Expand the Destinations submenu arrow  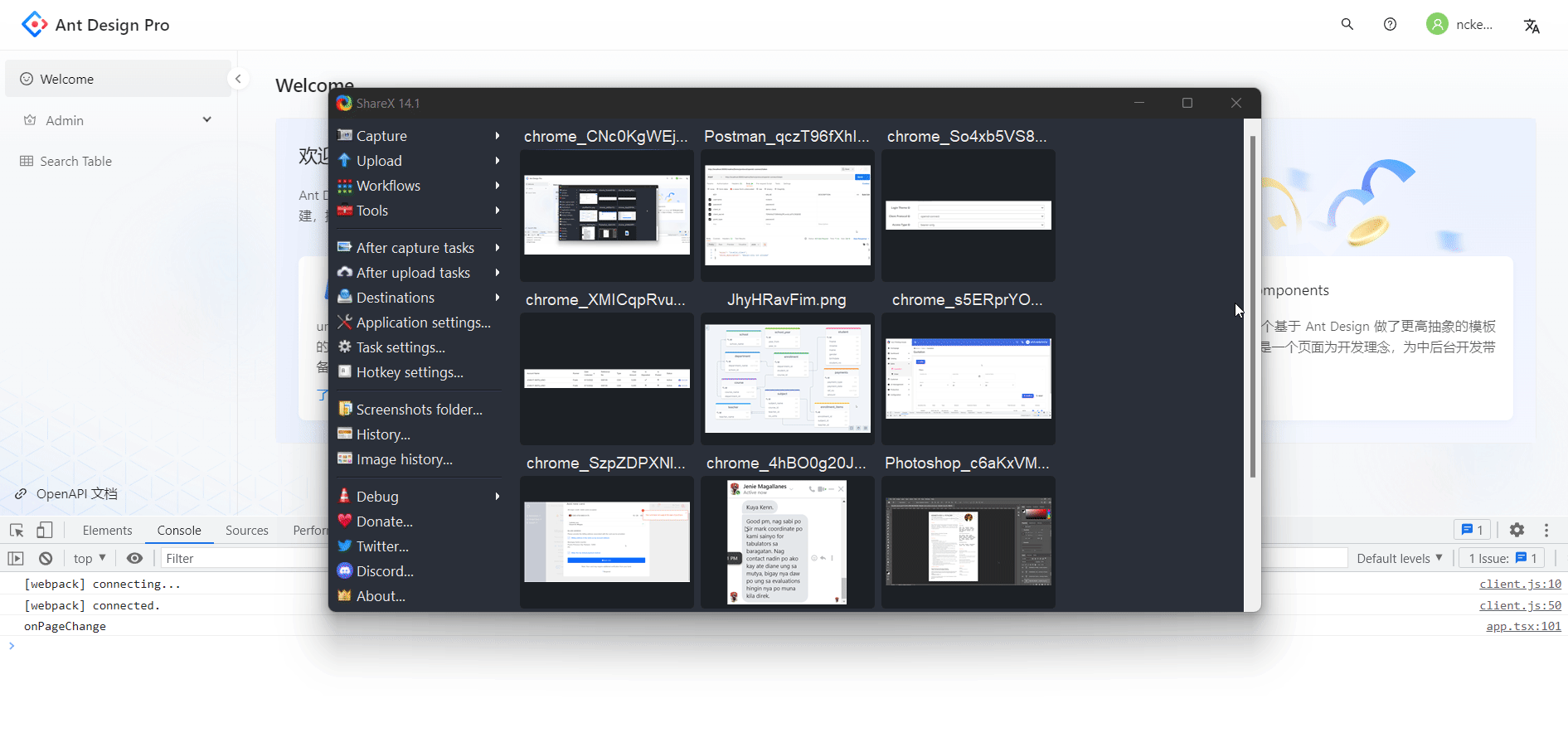coord(498,298)
